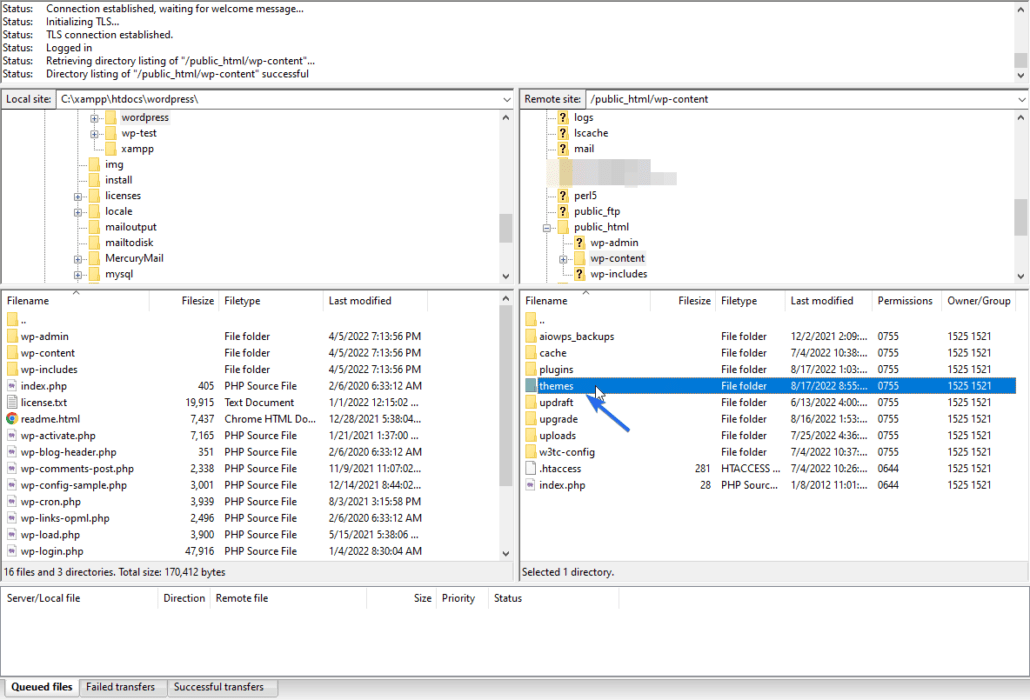Expand the wordpress folder in local tree
This screenshot has height=700, width=1030.
94,118
